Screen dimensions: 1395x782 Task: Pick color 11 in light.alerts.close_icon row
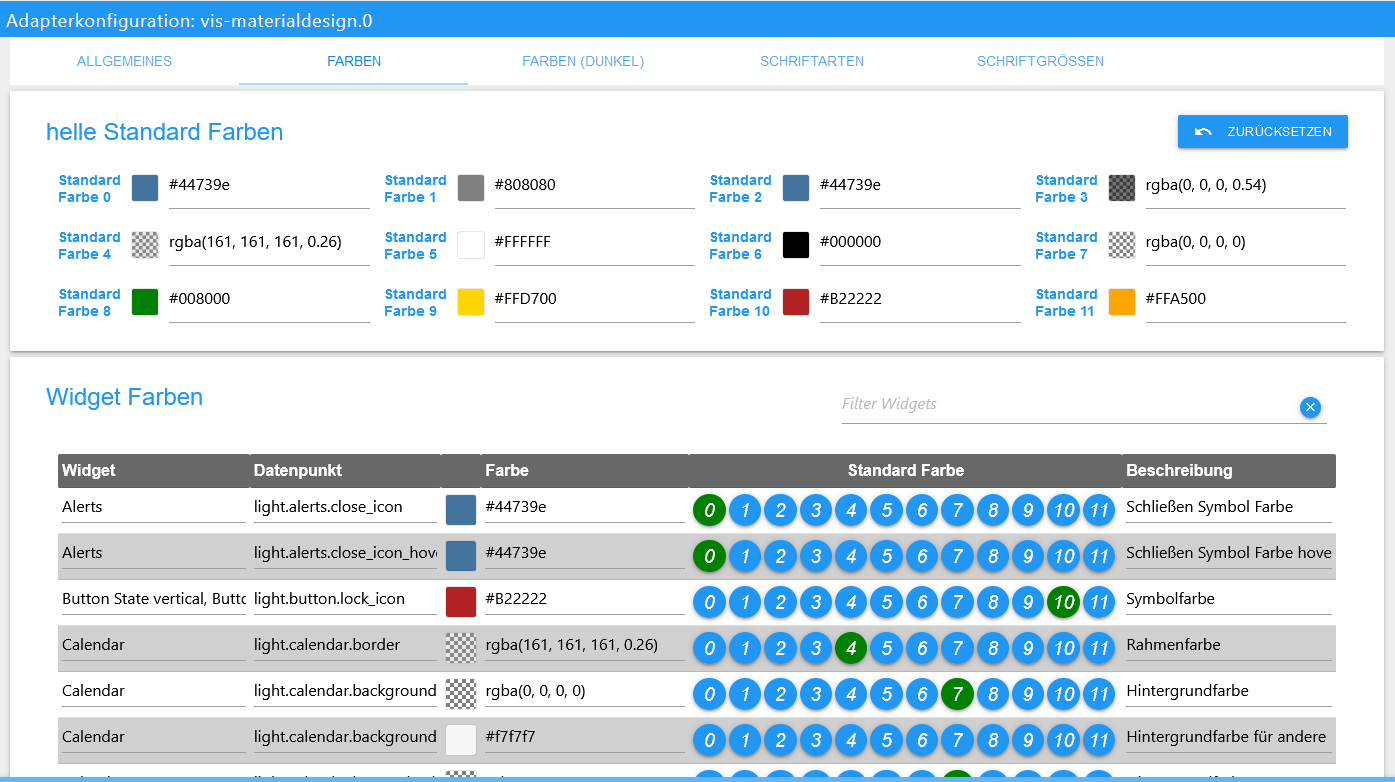[1099, 511]
